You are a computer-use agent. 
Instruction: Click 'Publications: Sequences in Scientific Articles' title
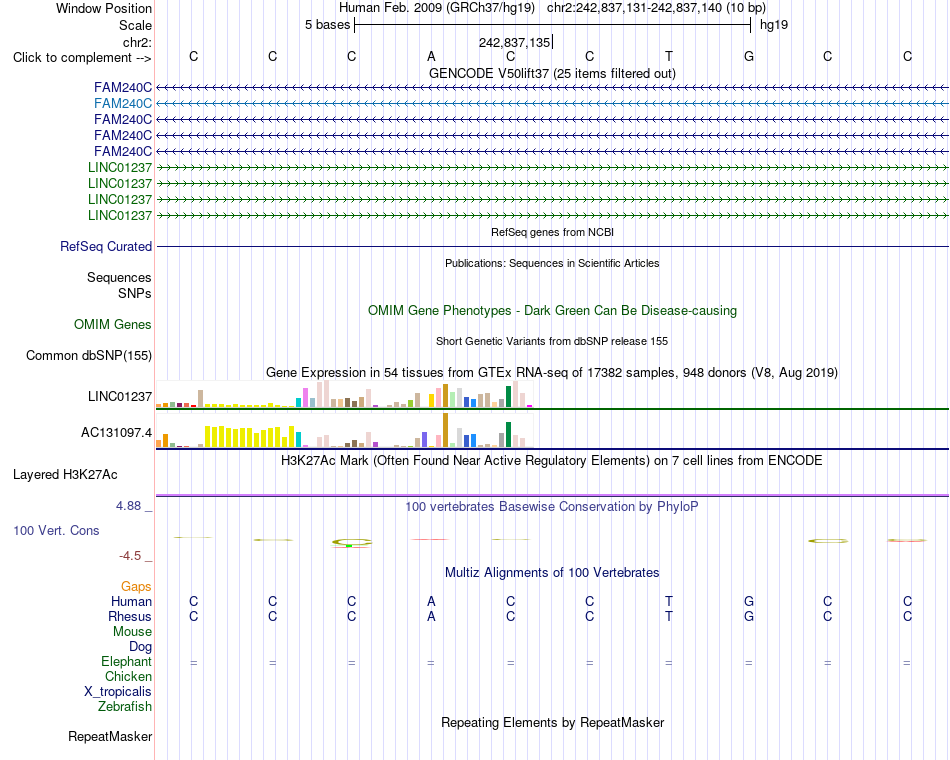click(553, 263)
